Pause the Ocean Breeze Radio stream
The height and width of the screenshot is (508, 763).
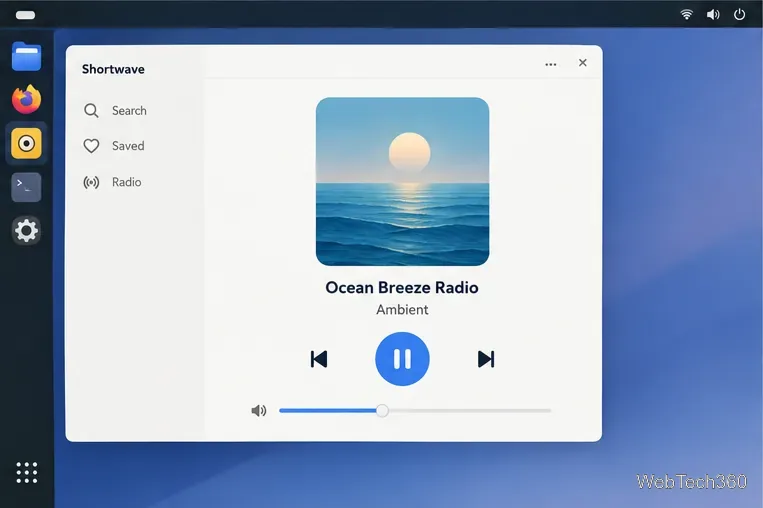(x=402, y=359)
